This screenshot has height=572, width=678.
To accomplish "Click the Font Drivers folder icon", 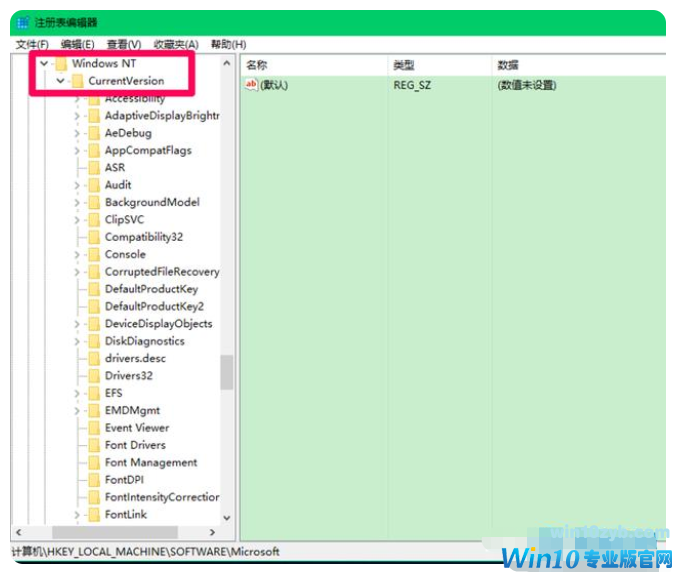I will coord(94,445).
